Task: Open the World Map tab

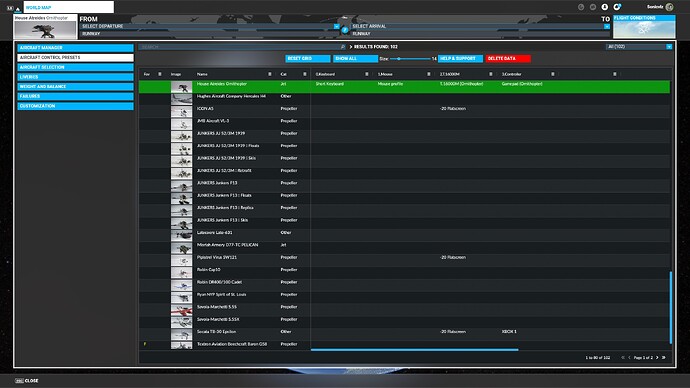Action: click(69, 7)
